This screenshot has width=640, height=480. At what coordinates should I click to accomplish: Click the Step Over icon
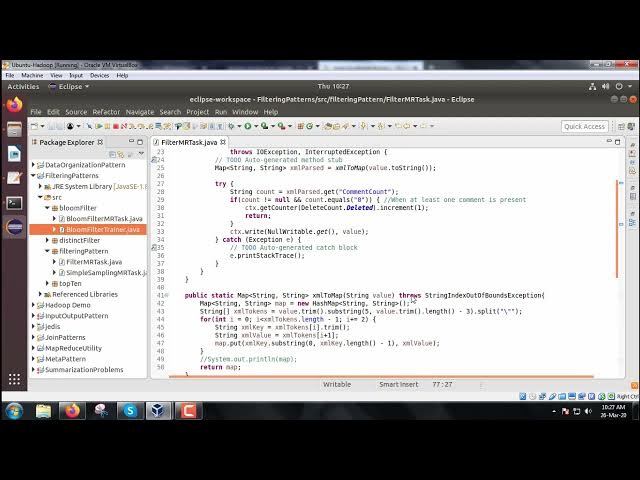(142, 126)
